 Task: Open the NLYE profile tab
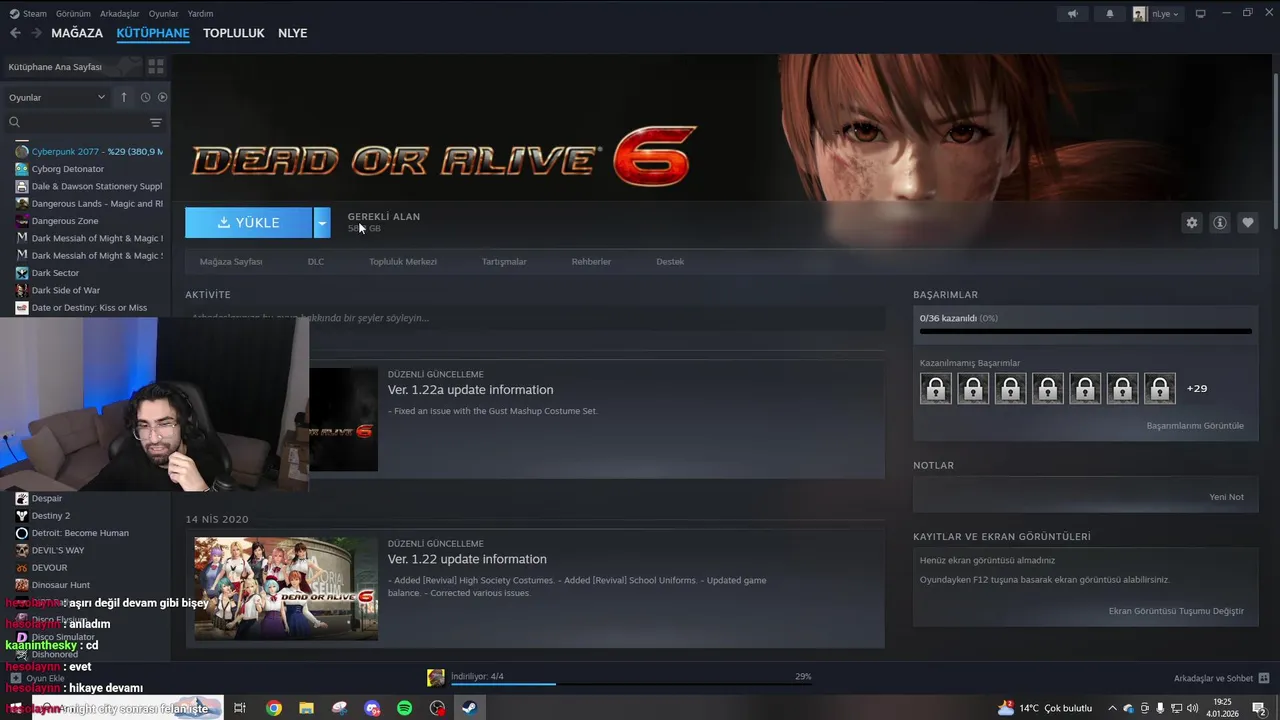coord(292,33)
